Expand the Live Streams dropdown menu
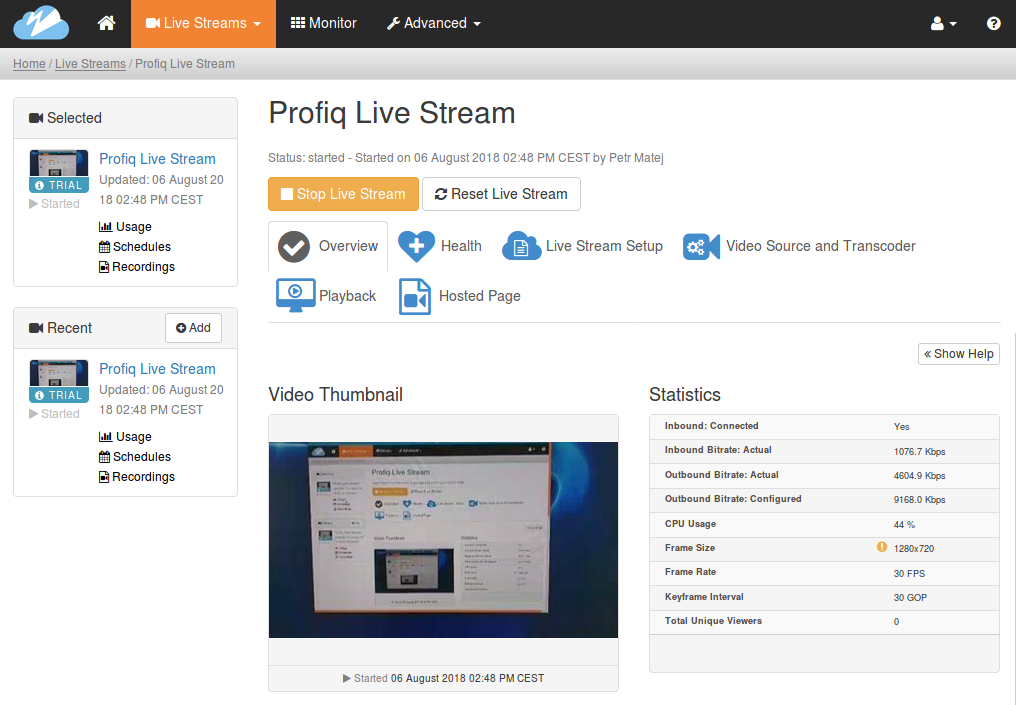Screen dimensions: 1016x705 pos(203,23)
